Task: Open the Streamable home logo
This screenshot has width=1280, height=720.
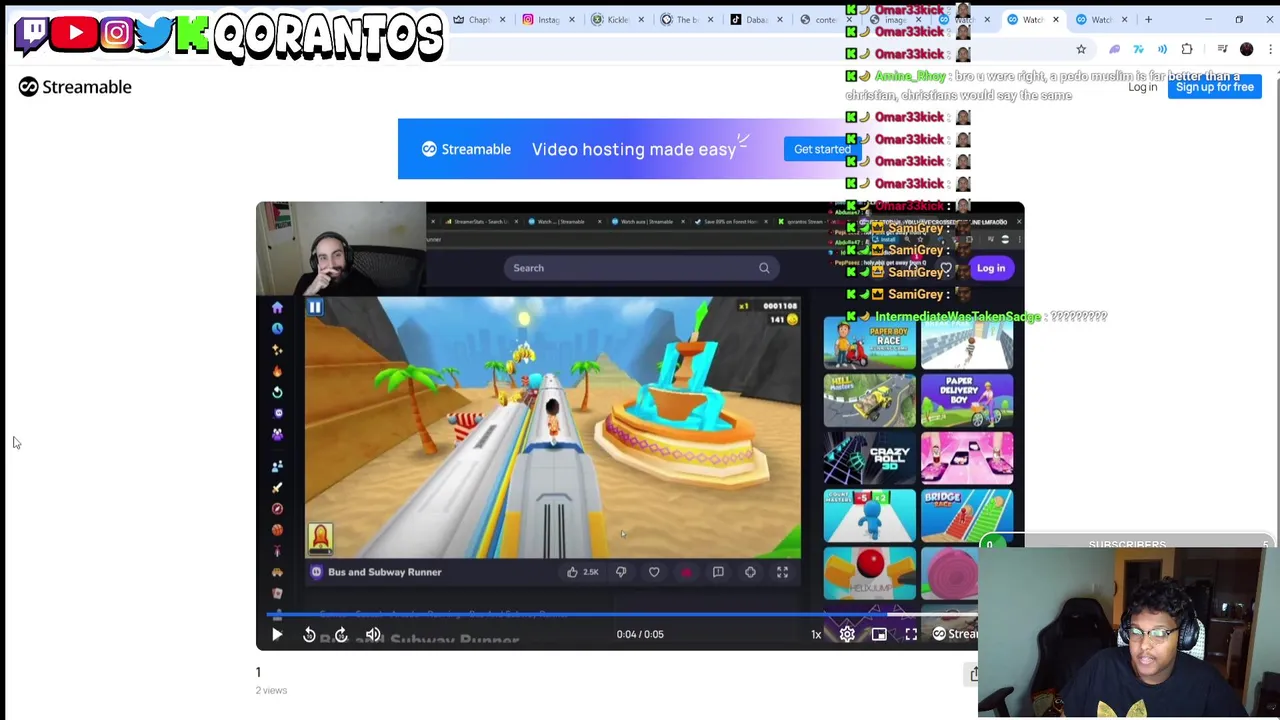Action: pos(75,87)
